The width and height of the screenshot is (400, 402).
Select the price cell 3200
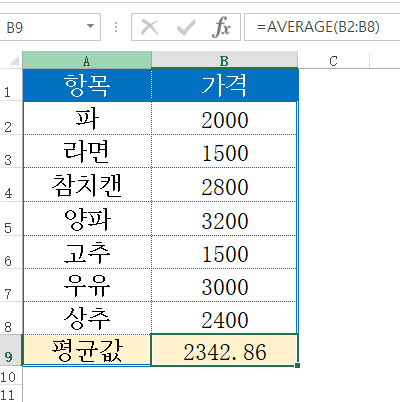click(224, 219)
